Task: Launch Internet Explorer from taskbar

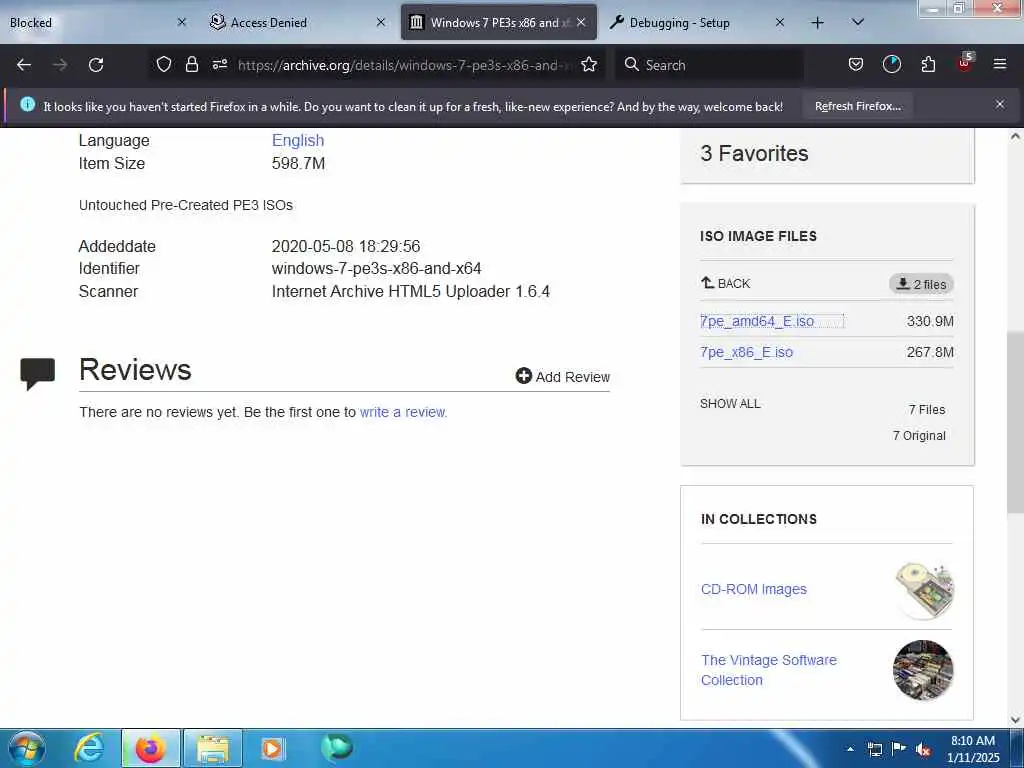Action: pos(89,748)
